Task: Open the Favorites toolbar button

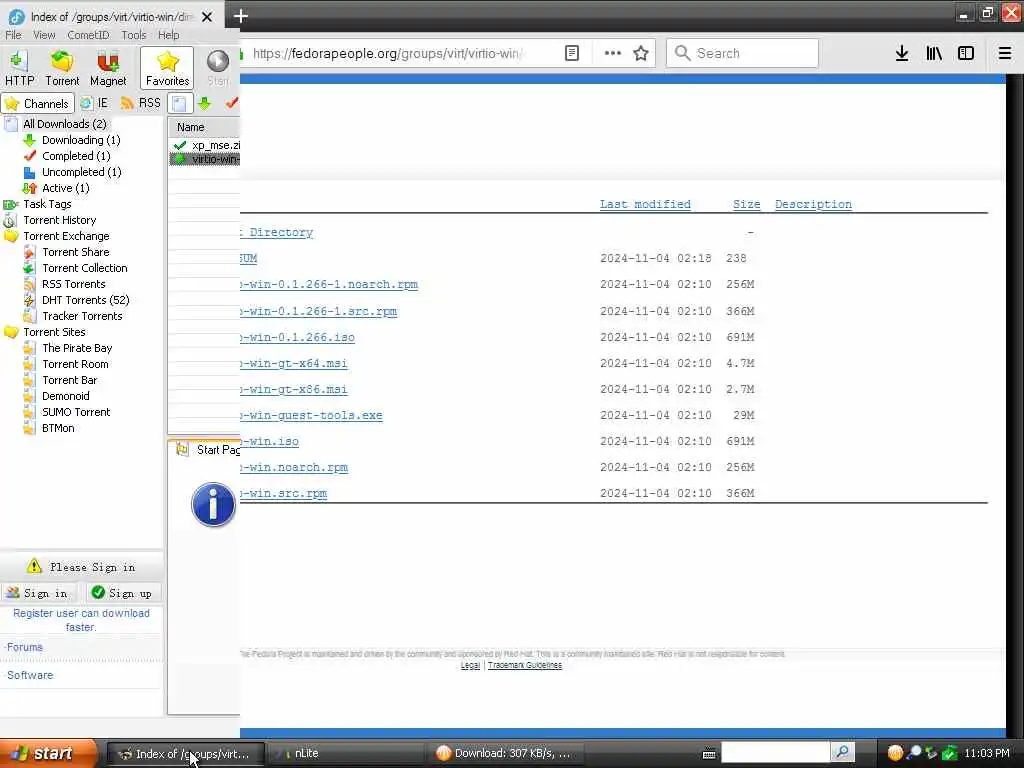Action: coord(167,68)
